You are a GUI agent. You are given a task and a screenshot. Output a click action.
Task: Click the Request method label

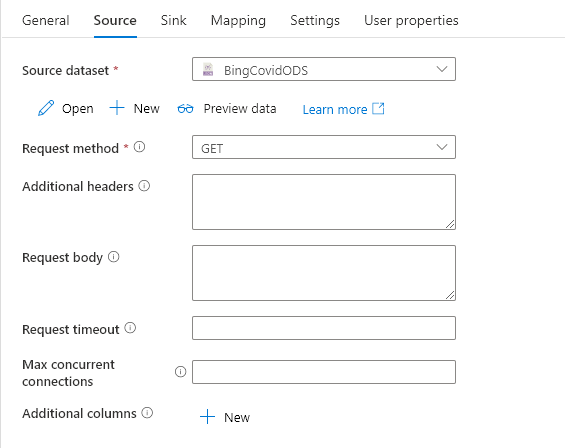tap(70, 148)
